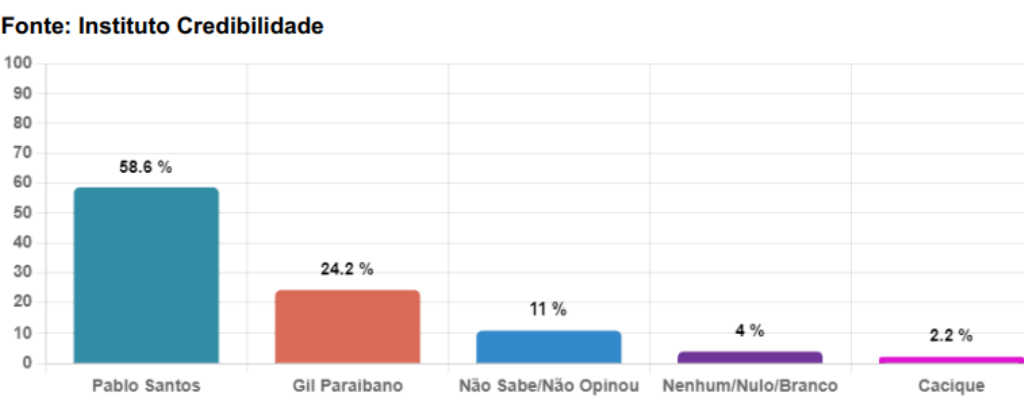Click the Gil Paraibano red bar

pyautogui.click(x=347, y=327)
